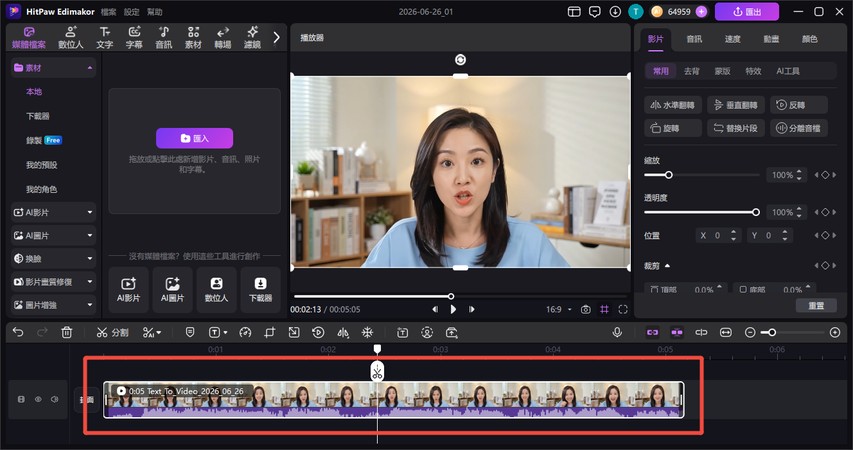Click the reverse playback circle icon in toolbar
Viewport: 853px width, 450px height.
click(x=318, y=332)
